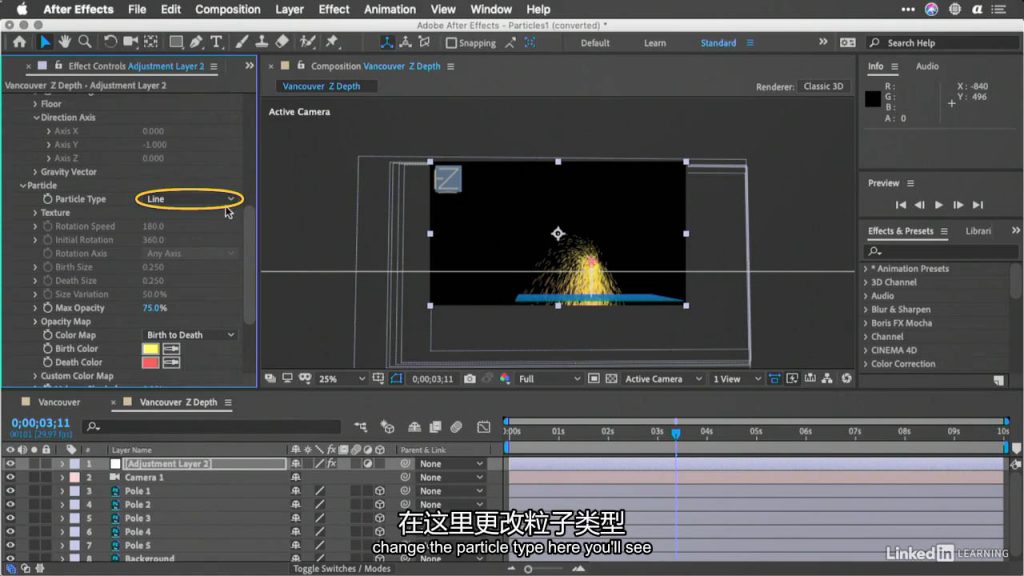Open the channel and color management icon

pos(505,379)
